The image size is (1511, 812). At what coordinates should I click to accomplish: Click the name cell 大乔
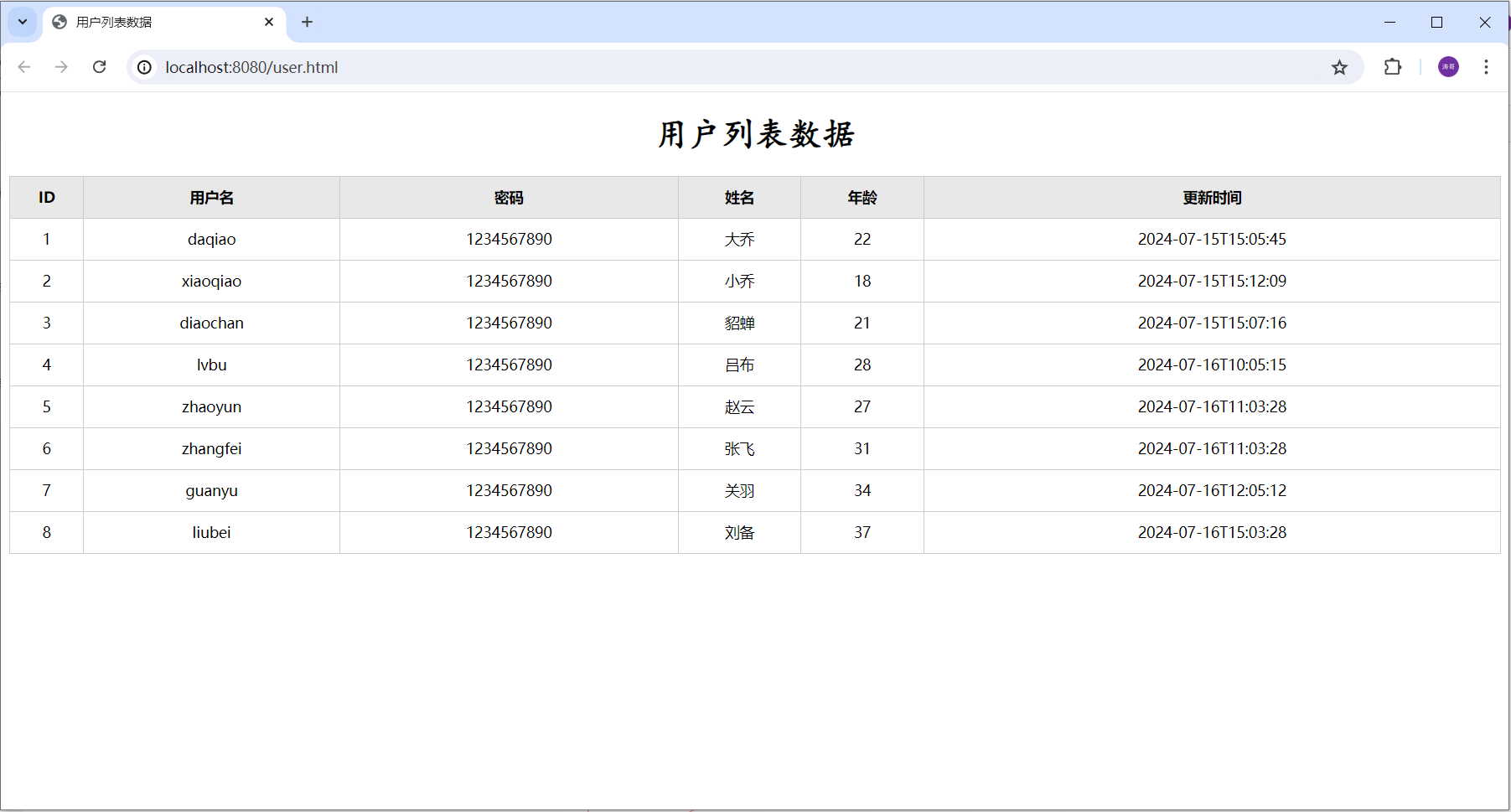coord(740,240)
